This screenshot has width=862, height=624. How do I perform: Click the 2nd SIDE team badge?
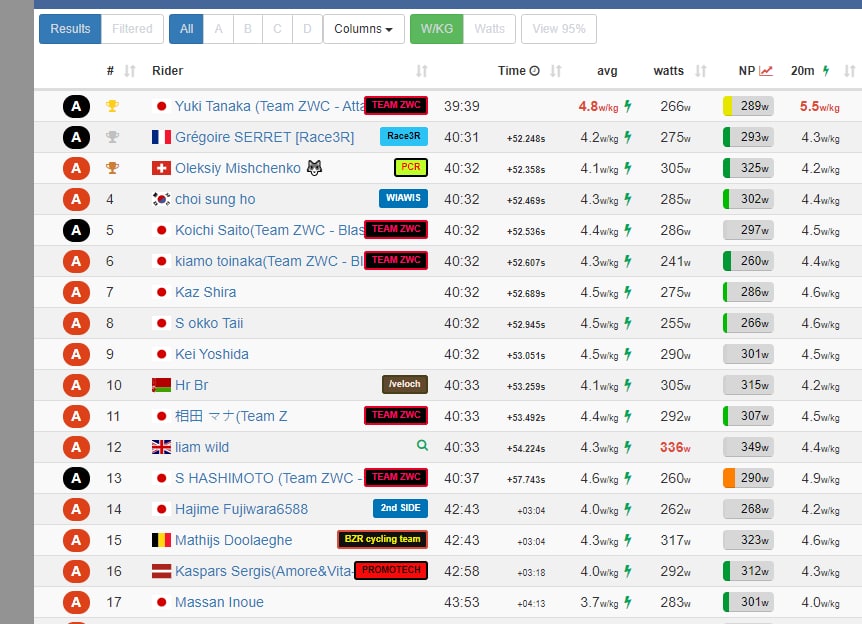click(x=400, y=508)
